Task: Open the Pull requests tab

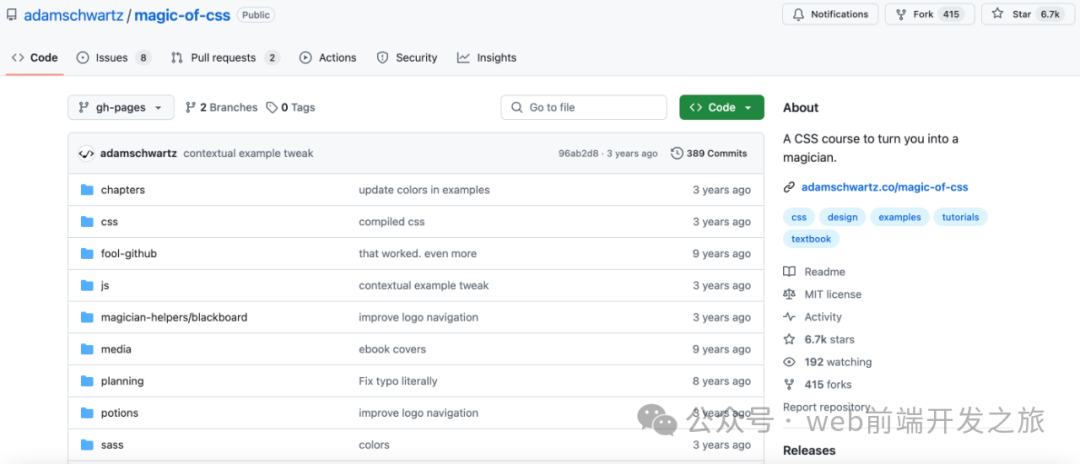Action: 225,58
